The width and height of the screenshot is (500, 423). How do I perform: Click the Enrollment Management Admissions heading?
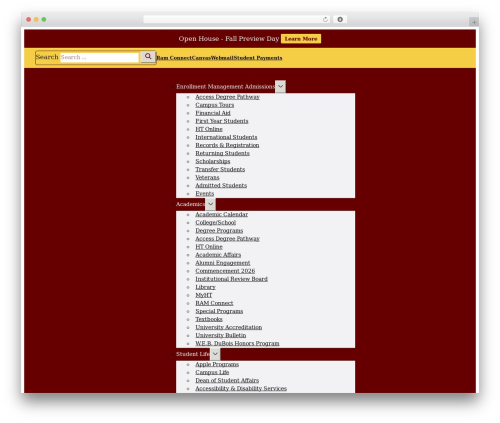pos(226,86)
